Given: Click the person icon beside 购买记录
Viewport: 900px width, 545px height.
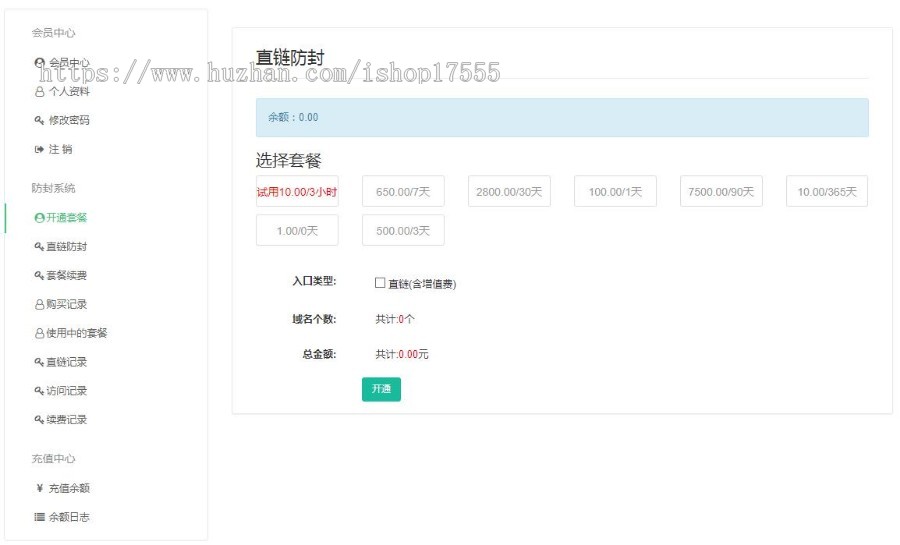Looking at the screenshot, I should coord(39,305).
